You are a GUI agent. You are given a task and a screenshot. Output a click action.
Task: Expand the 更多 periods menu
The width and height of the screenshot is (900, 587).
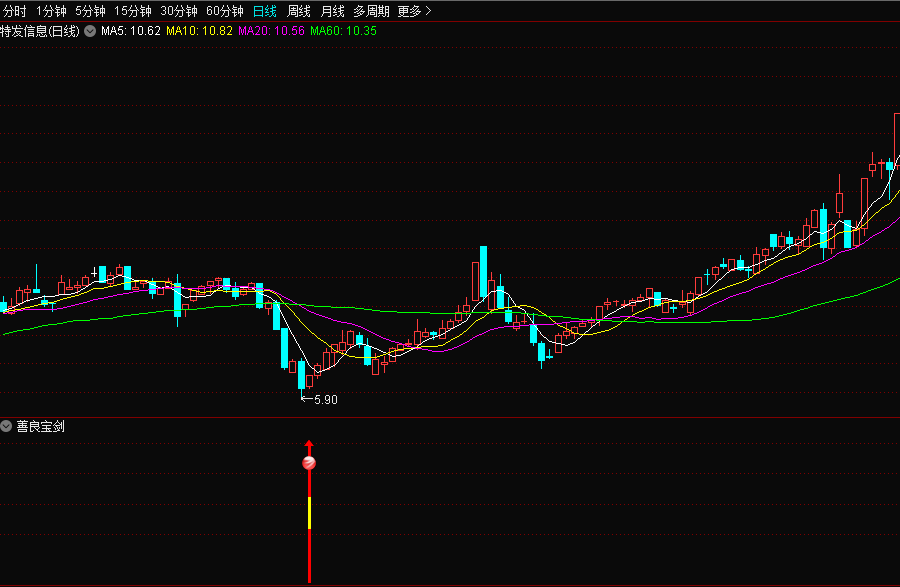pyautogui.click(x=414, y=11)
